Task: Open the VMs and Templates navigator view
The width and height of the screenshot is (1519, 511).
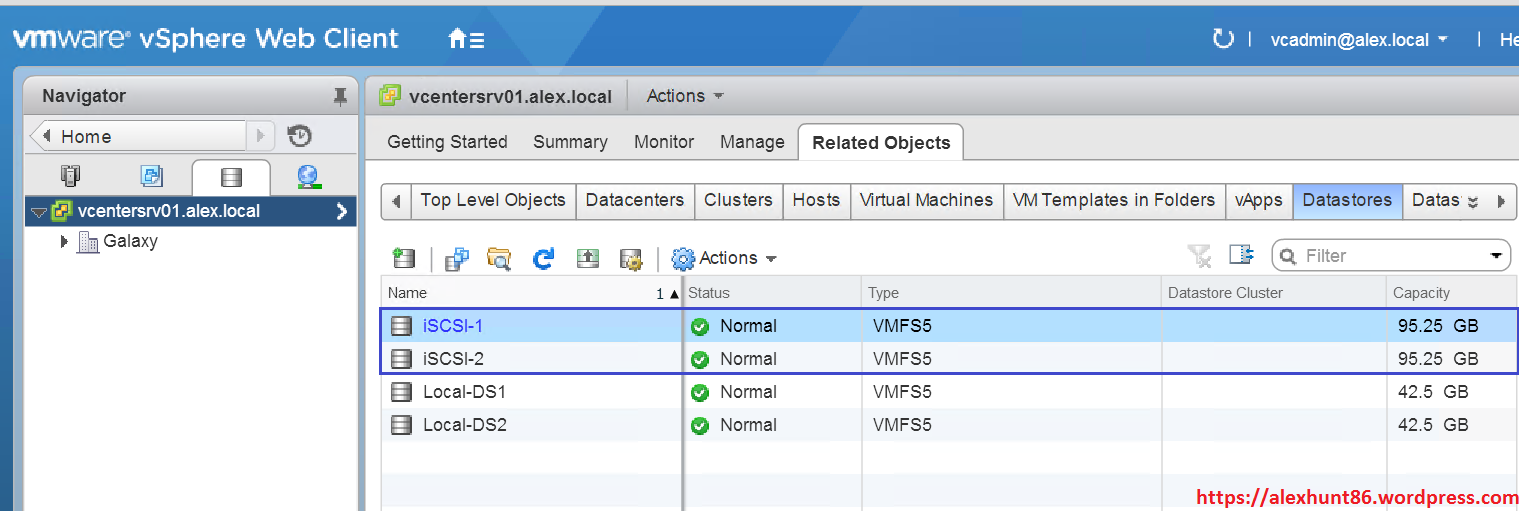Action: coord(151,177)
